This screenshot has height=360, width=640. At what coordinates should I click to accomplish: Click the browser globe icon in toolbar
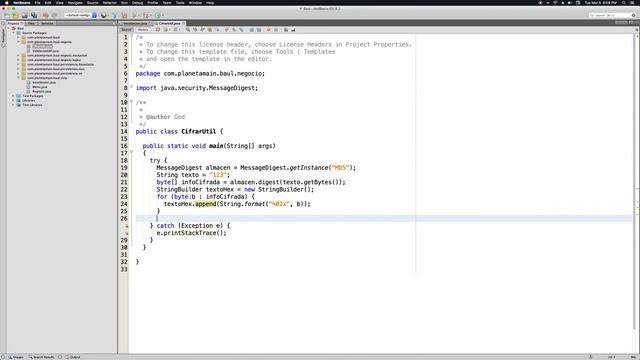[x=104, y=16]
